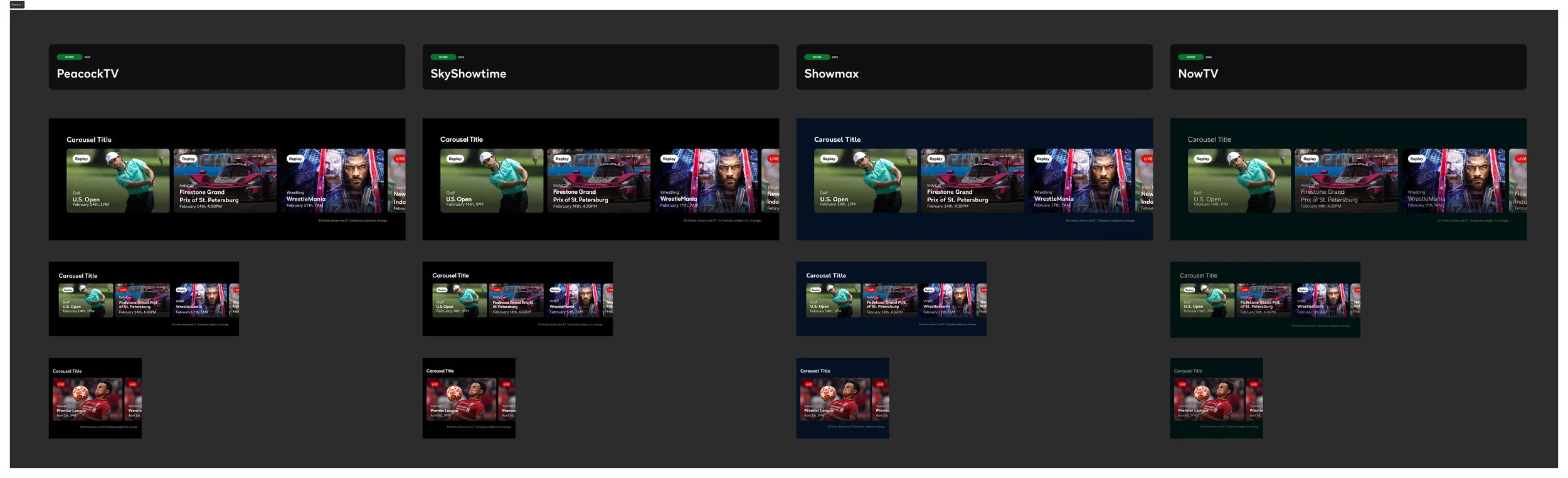Image resolution: width=1568 pixels, height=478 pixels.
Task: Open the Premier League card in small SkyShowtime carousel
Action: 462,400
